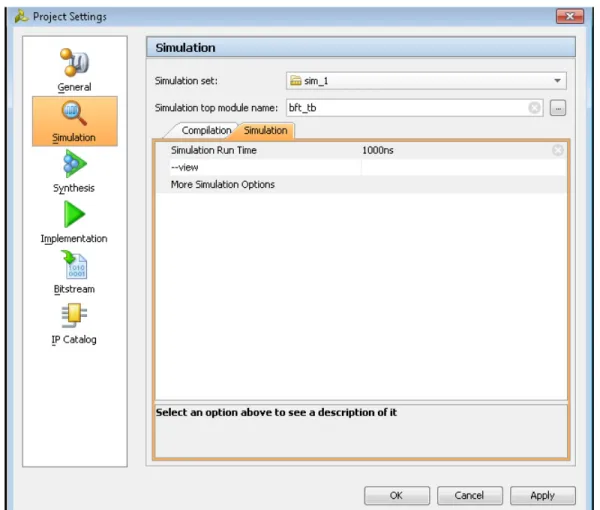Confirm settings with the OK button
Image resolution: width=600 pixels, height=510 pixels.
397,495
